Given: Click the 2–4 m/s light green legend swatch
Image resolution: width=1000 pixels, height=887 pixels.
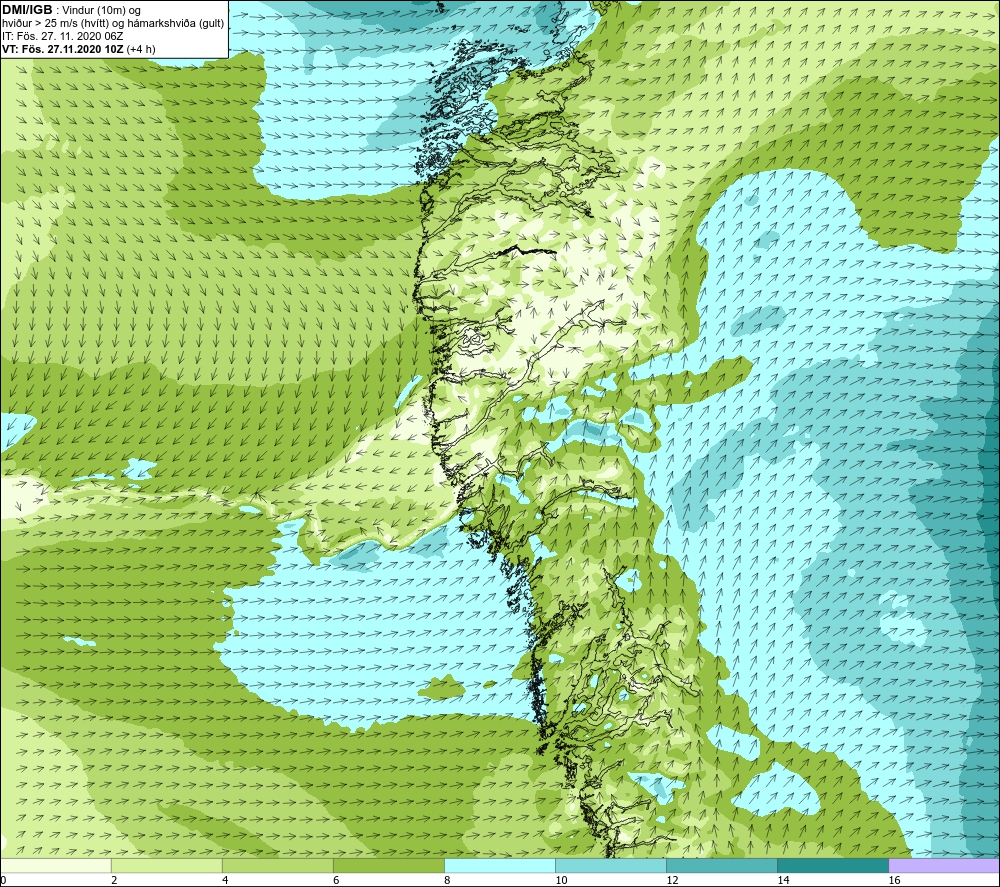Looking at the screenshot, I should tap(166, 865).
